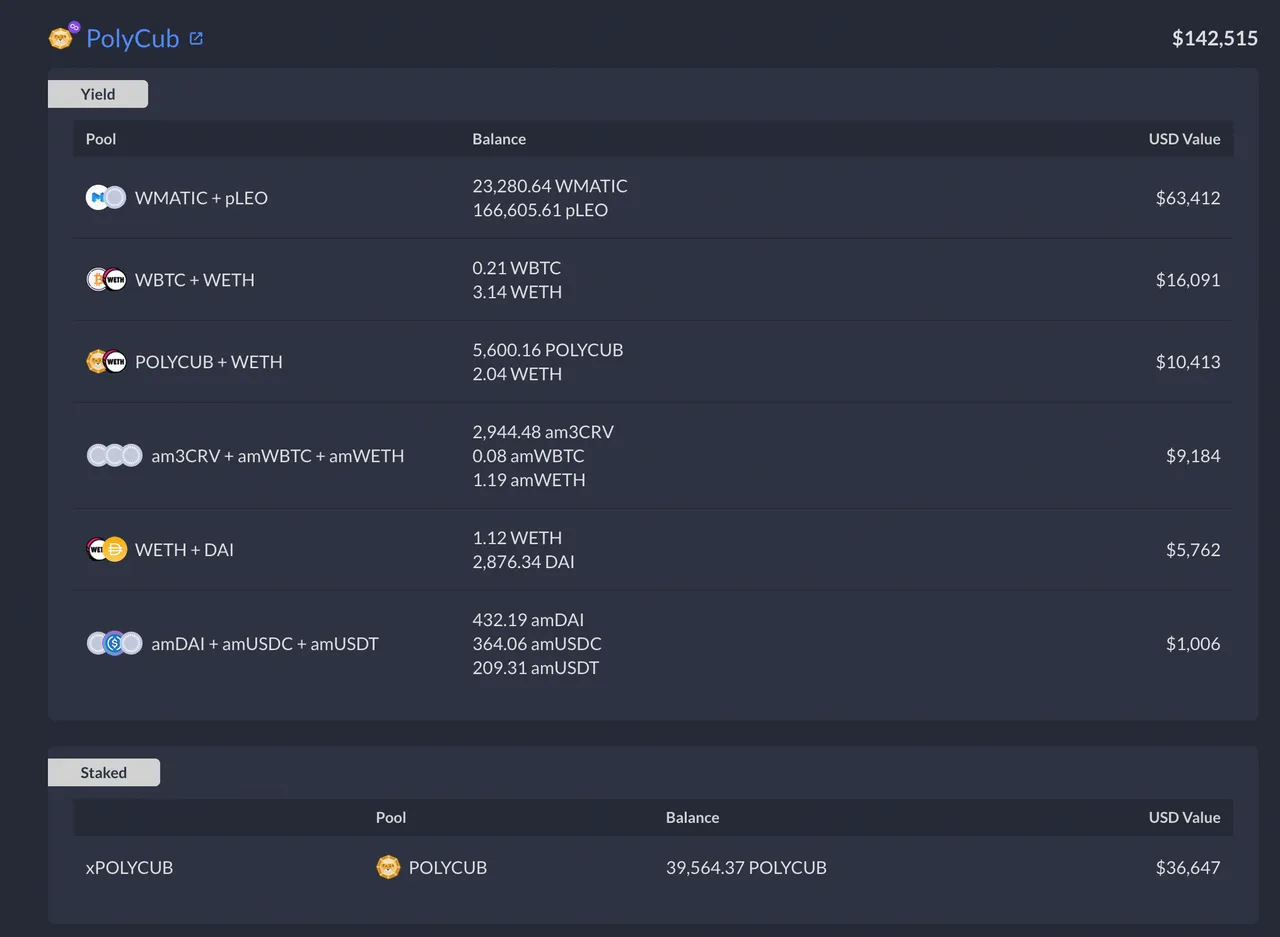Image resolution: width=1280 pixels, height=937 pixels.
Task: Click amDAI + amUSDC + amUSDT pool name
Action: (265, 644)
